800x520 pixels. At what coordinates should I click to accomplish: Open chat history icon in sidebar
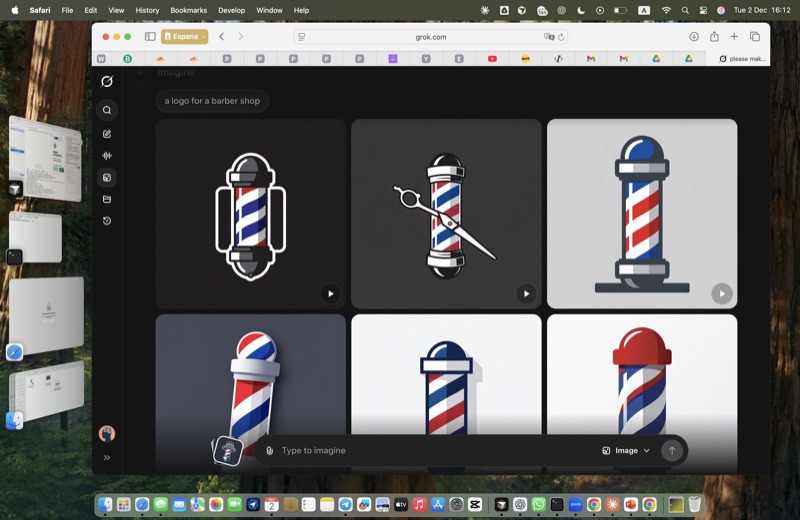point(107,221)
